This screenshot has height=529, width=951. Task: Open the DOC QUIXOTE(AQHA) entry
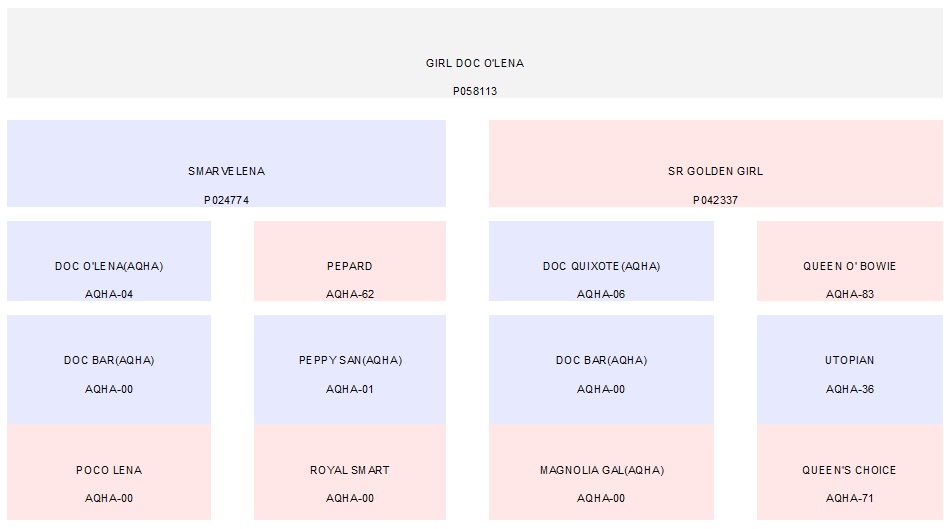(x=601, y=266)
